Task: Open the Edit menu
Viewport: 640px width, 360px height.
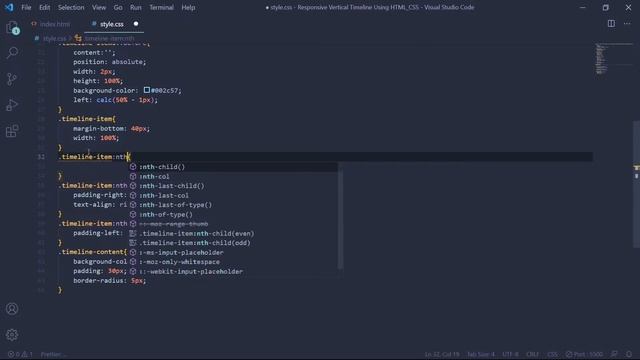Action: coord(44,7)
